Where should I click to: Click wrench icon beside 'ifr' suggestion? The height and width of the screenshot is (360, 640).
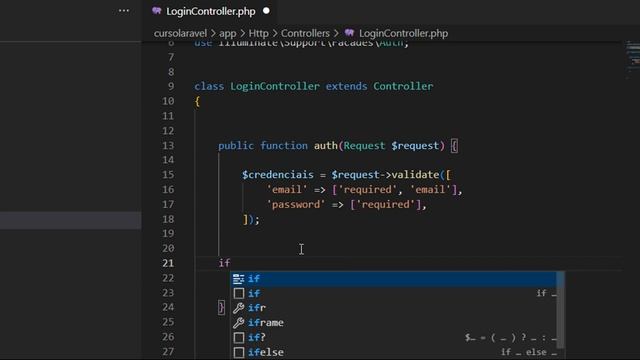(x=238, y=308)
